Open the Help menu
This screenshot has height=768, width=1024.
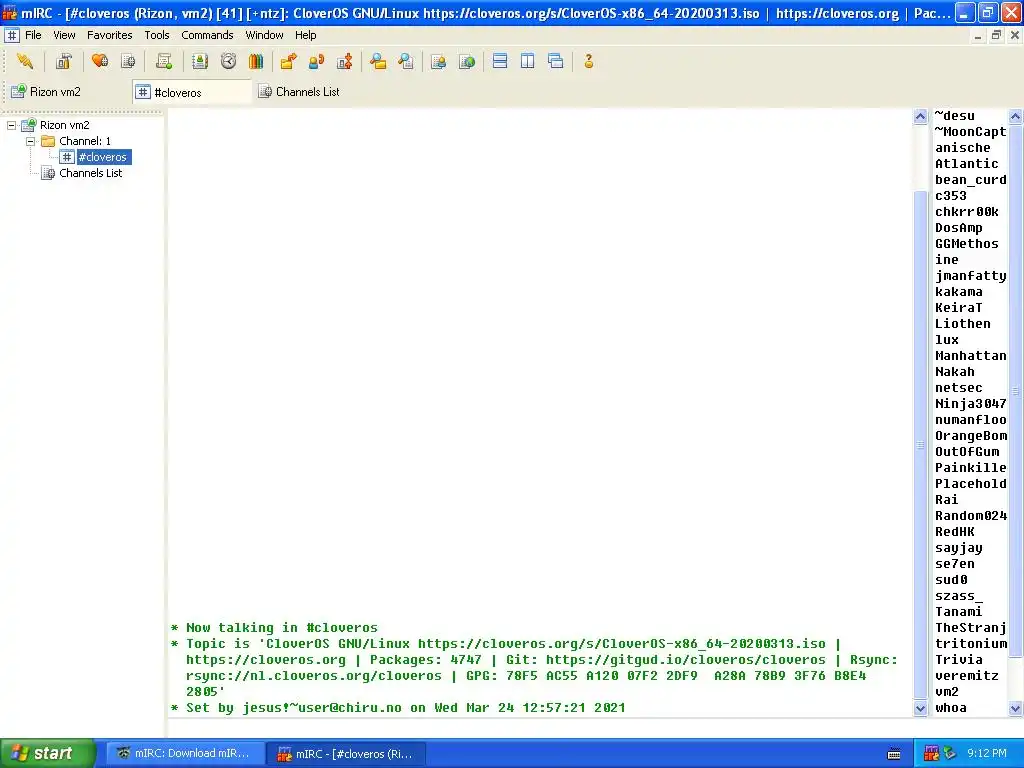(305, 35)
